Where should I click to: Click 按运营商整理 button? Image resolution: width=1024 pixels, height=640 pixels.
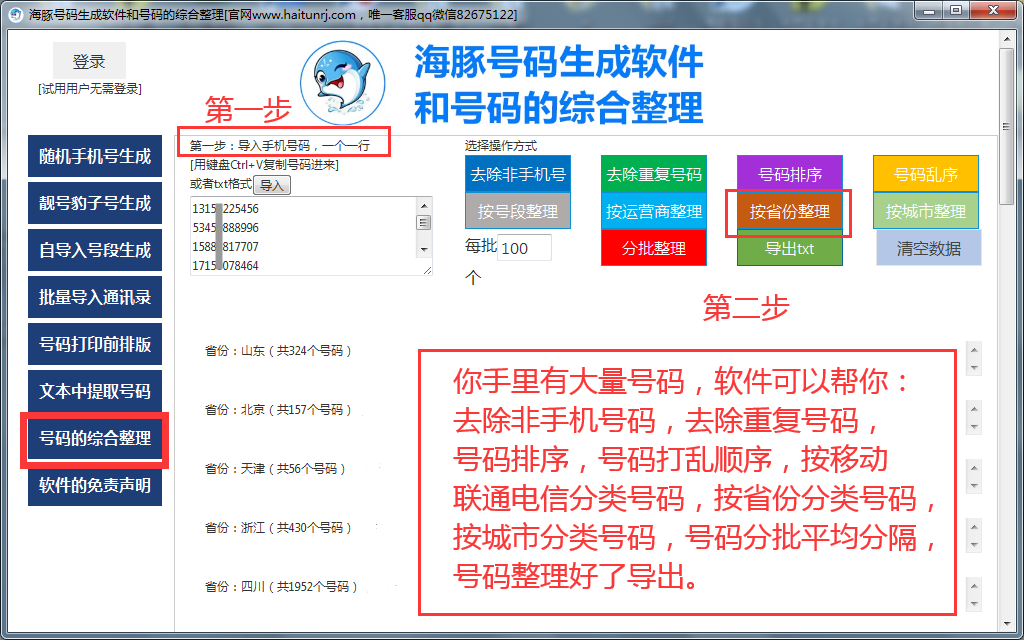click(x=654, y=212)
